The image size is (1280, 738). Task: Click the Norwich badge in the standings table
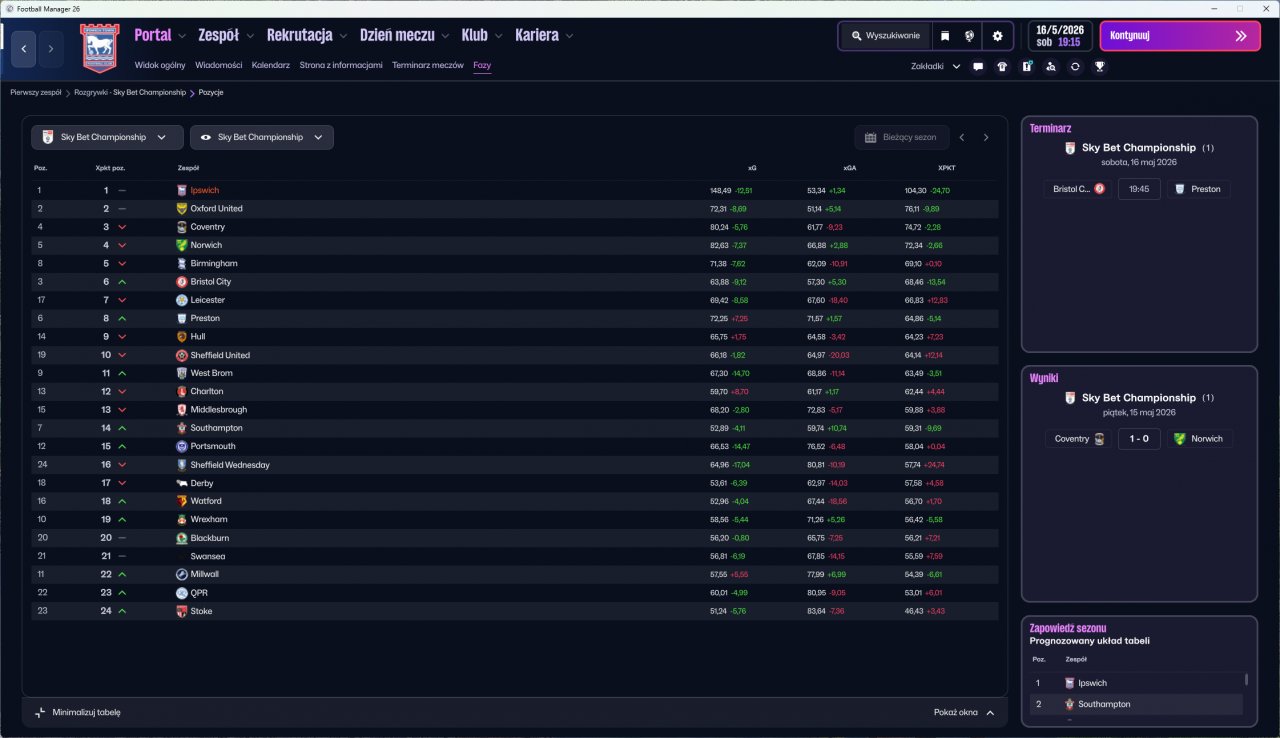pos(182,245)
